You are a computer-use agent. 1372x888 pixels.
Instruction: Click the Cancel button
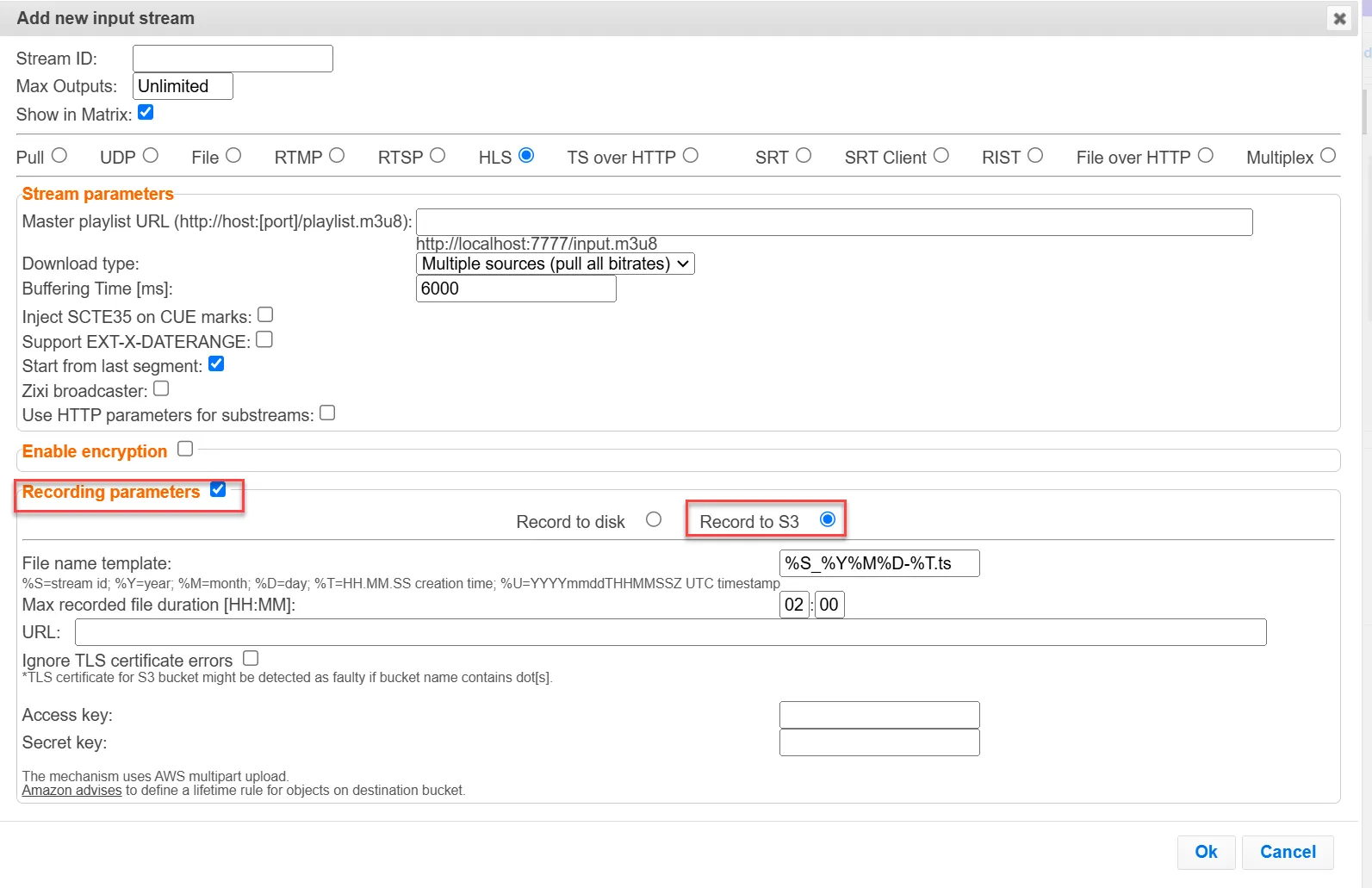pos(1288,852)
